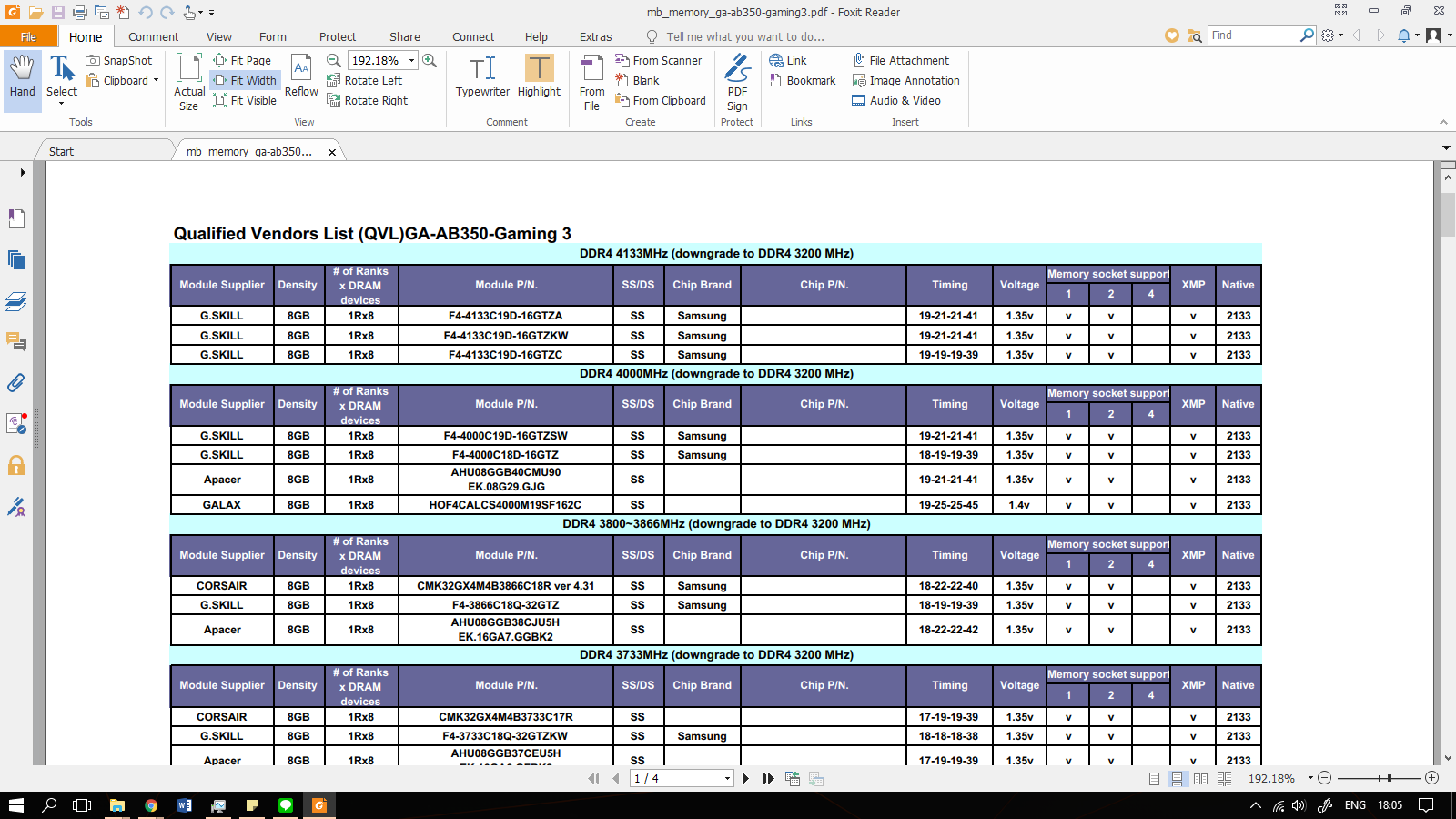
Task: Switch to the View ribbon tab
Action: (219, 36)
